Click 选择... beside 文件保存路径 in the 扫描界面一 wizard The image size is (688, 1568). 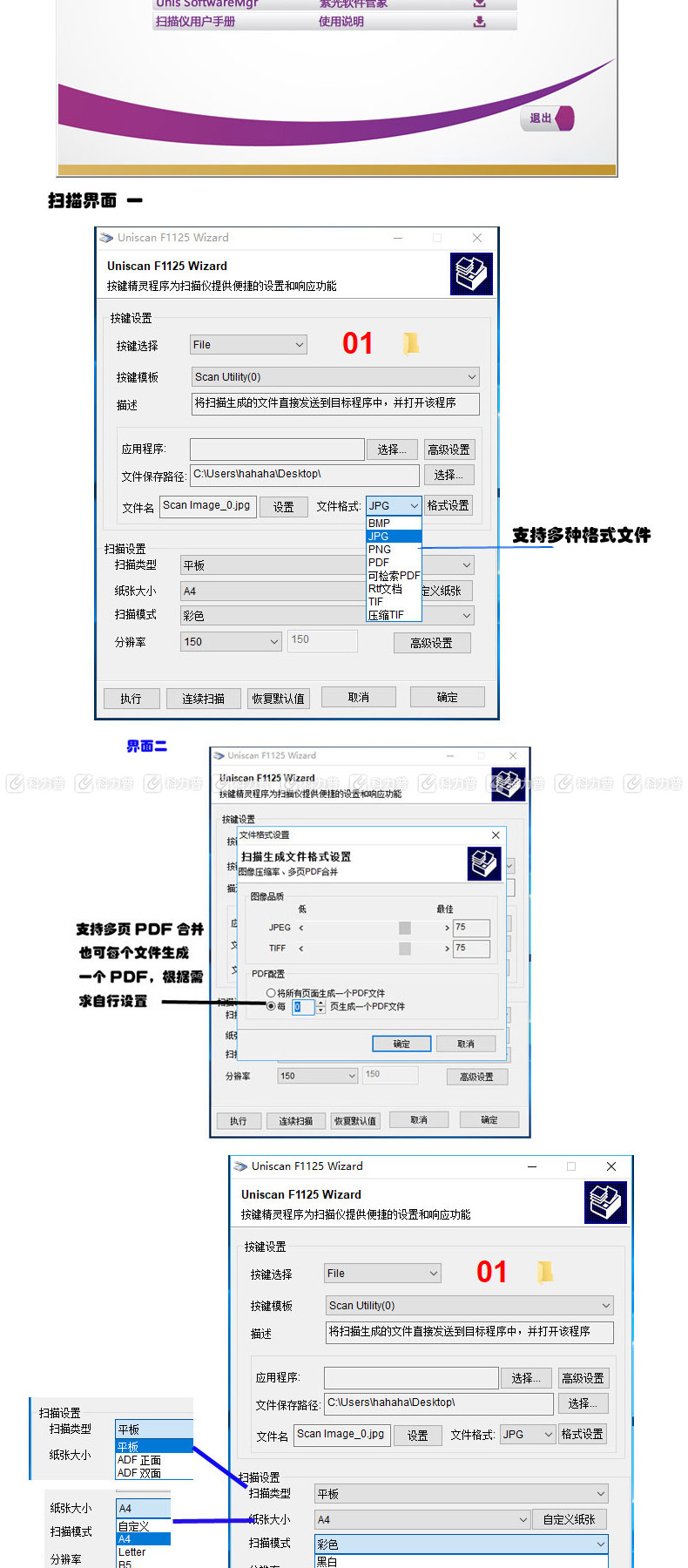click(x=449, y=475)
